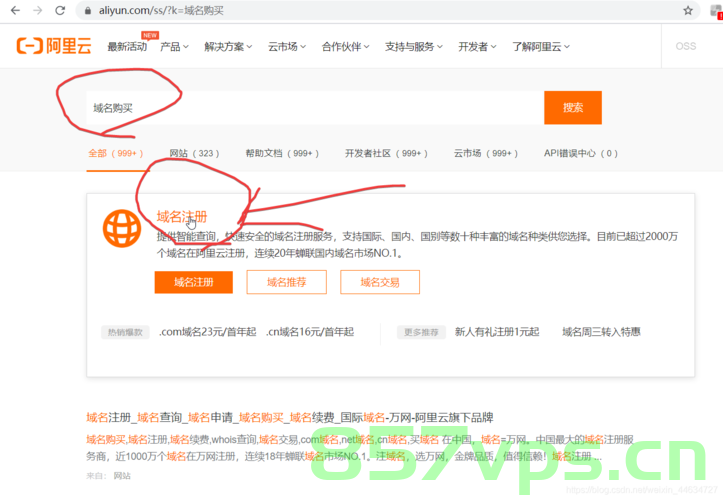
Task: Click the 域名推荐 button
Action: coord(286,282)
